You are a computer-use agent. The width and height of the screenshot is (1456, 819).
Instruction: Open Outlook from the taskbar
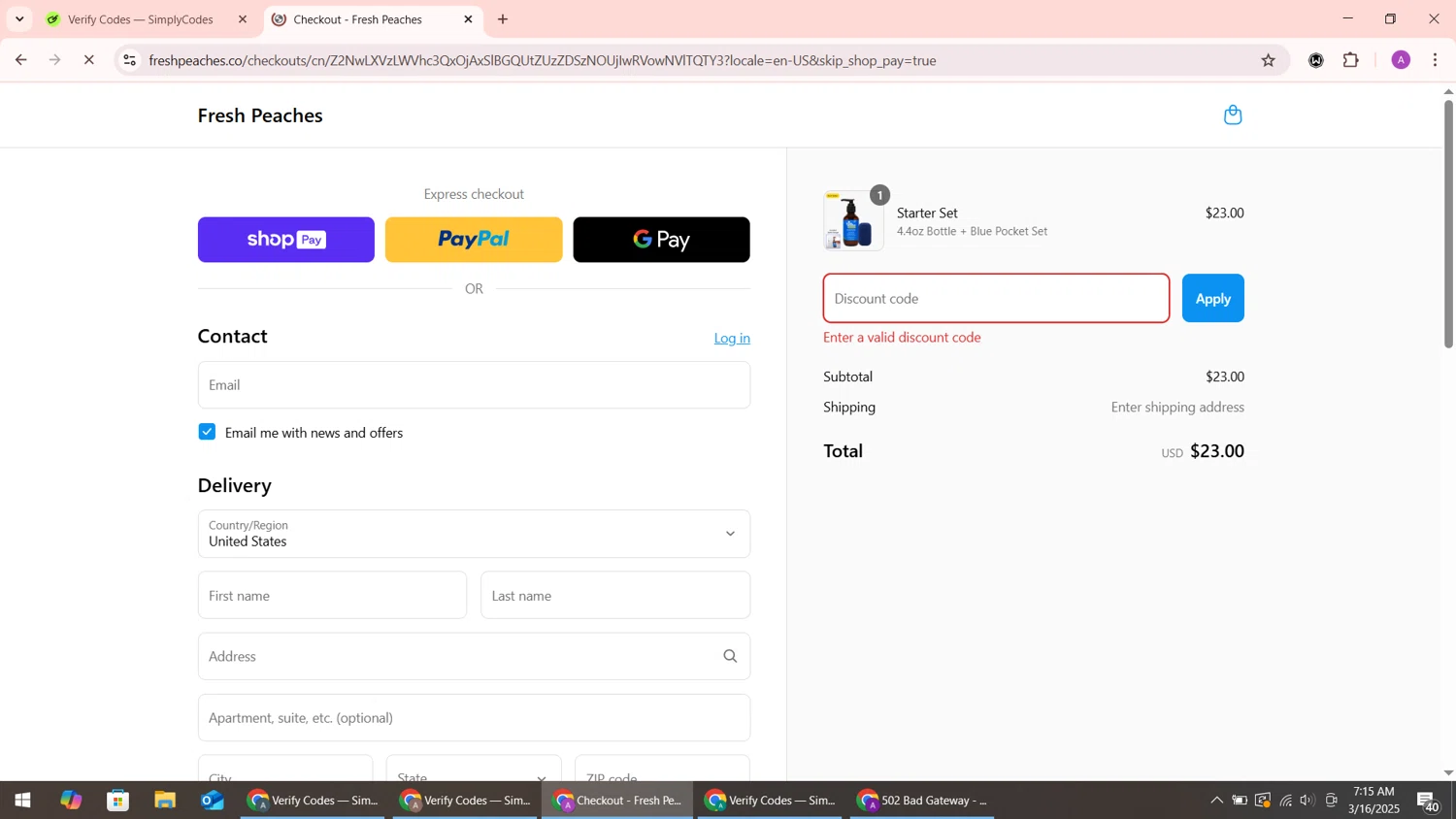[x=213, y=801]
